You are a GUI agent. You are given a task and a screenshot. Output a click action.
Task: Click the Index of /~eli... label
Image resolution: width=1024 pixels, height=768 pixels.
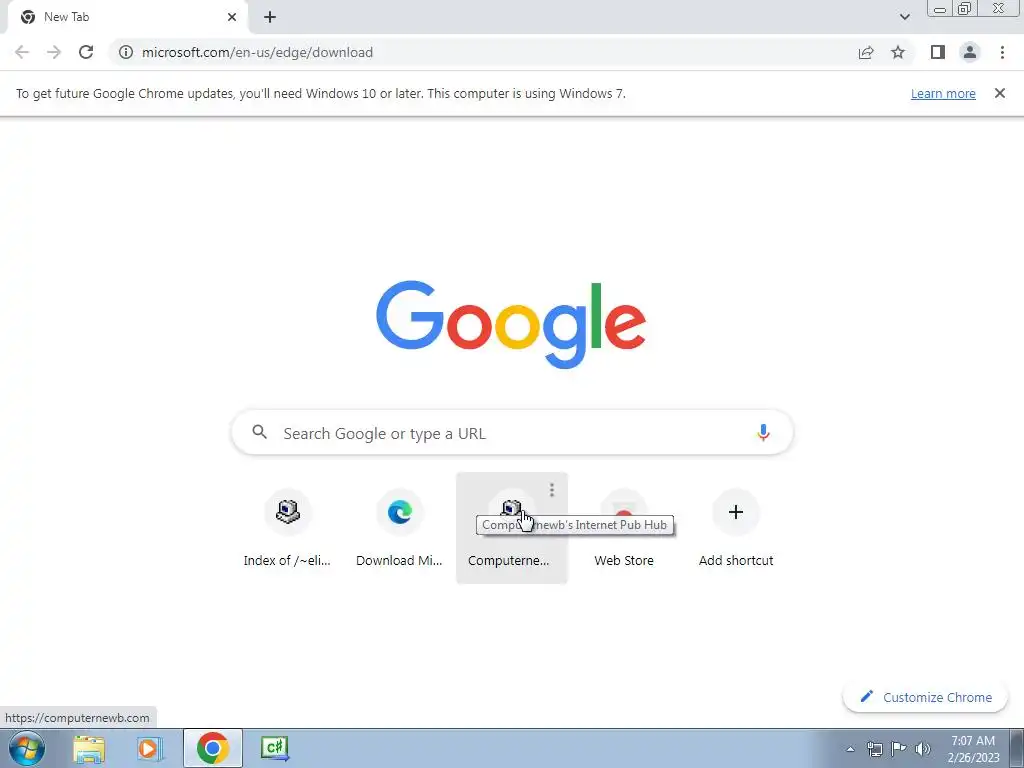tap(287, 560)
